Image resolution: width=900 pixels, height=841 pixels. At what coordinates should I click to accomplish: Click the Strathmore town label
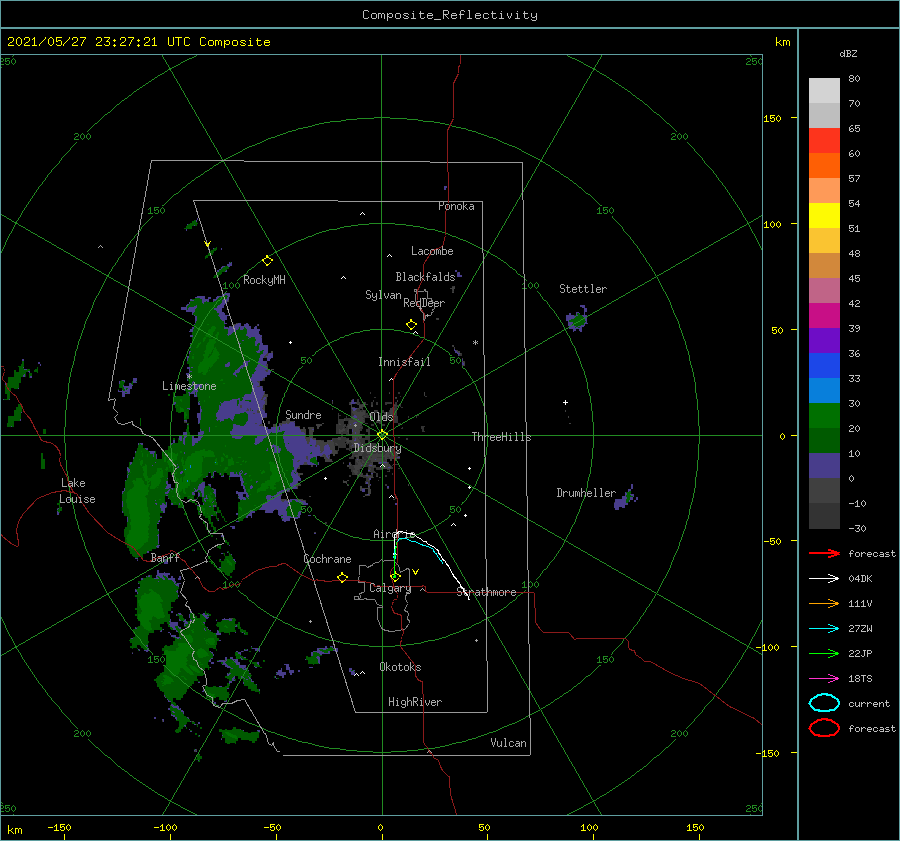pyautogui.click(x=486, y=592)
